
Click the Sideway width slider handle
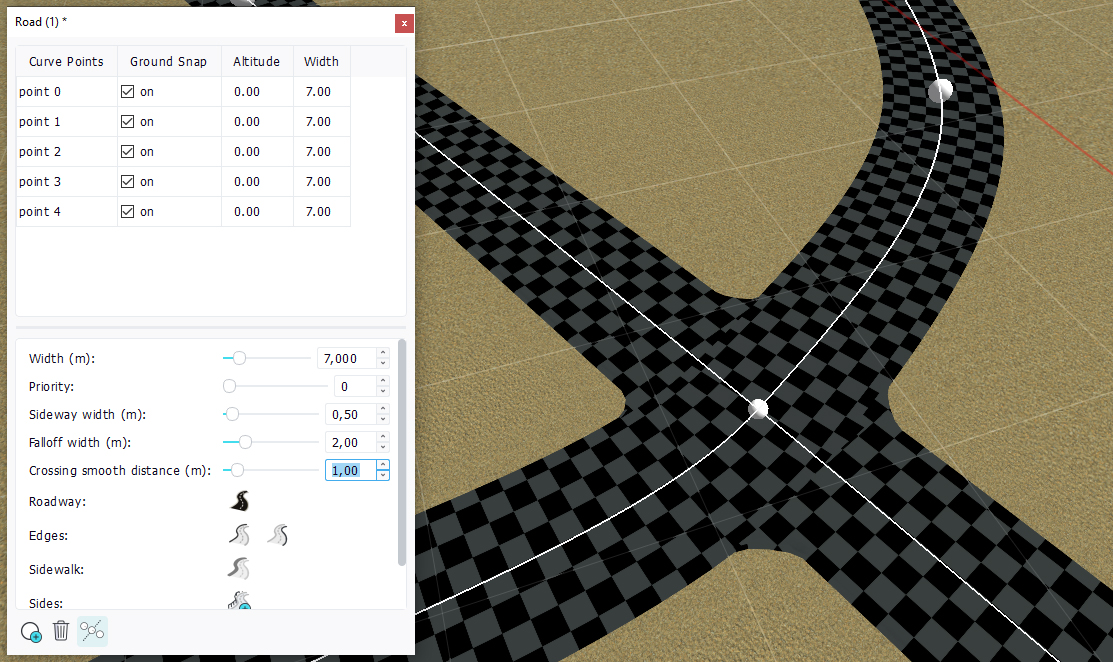(232, 414)
